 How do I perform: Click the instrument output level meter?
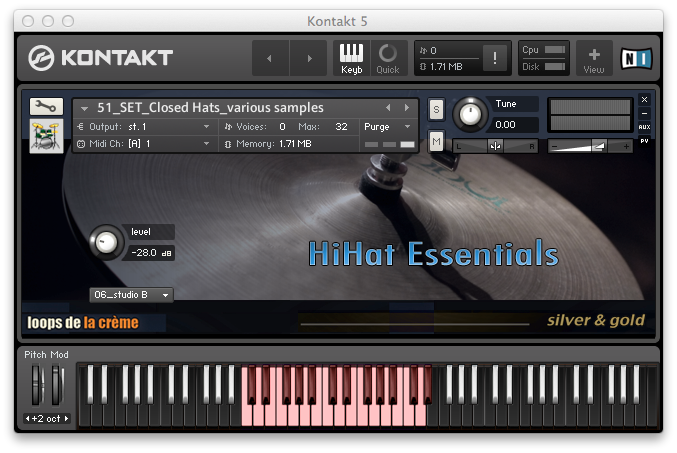click(x=590, y=114)
